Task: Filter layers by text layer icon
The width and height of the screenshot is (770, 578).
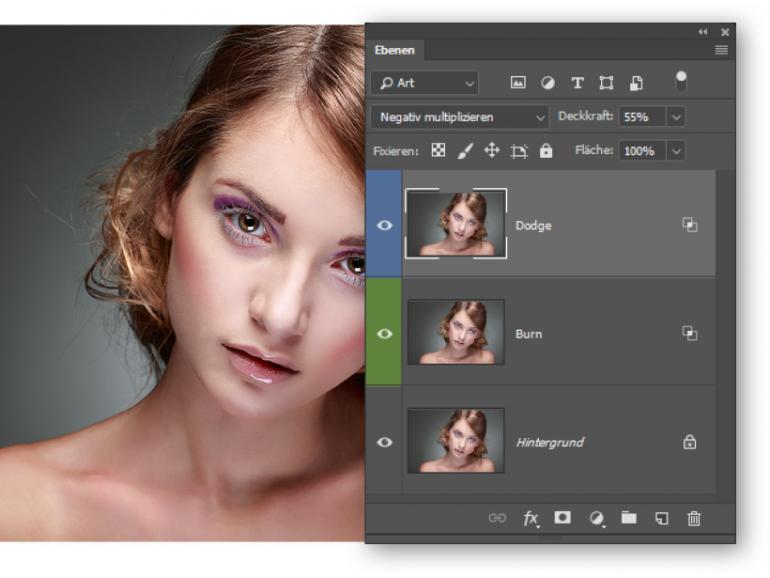Action: [x=578, y=83]
